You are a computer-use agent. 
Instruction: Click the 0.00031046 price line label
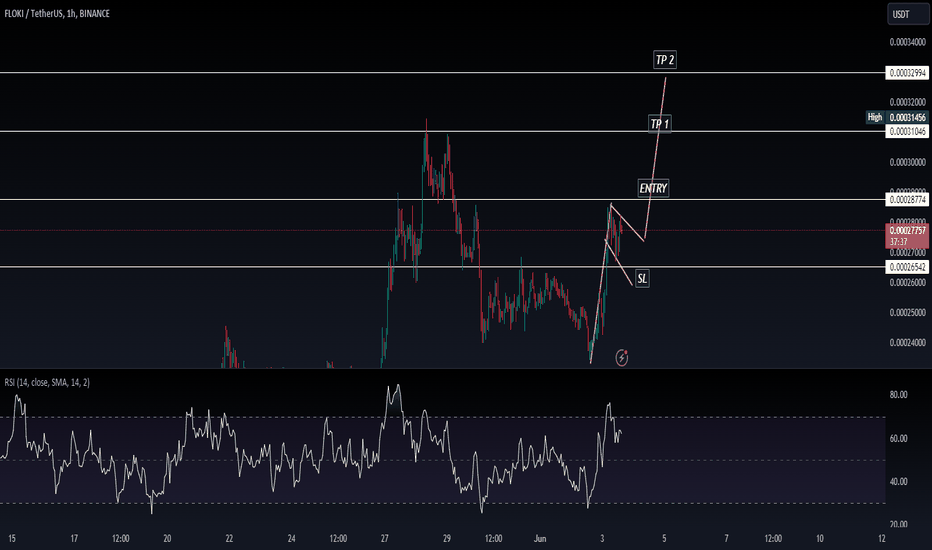coord(908,131)
